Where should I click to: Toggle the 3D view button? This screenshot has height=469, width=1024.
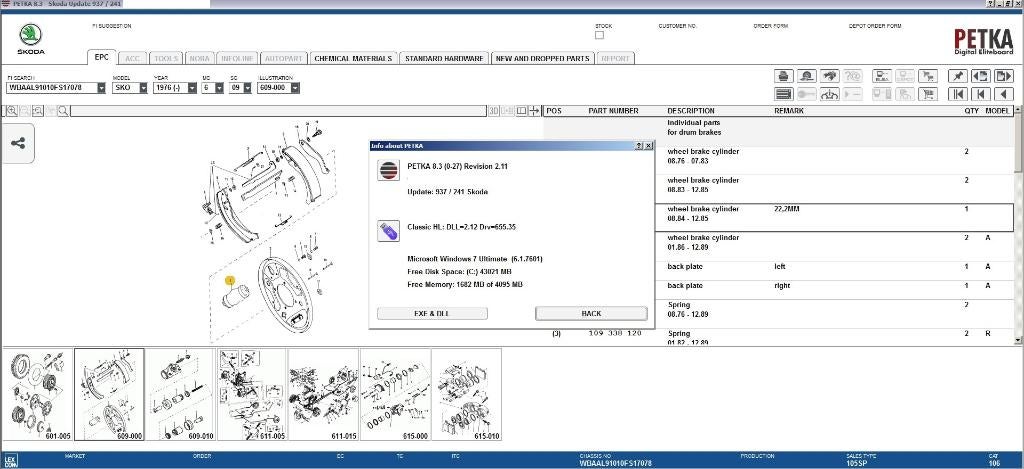(494, 111)
